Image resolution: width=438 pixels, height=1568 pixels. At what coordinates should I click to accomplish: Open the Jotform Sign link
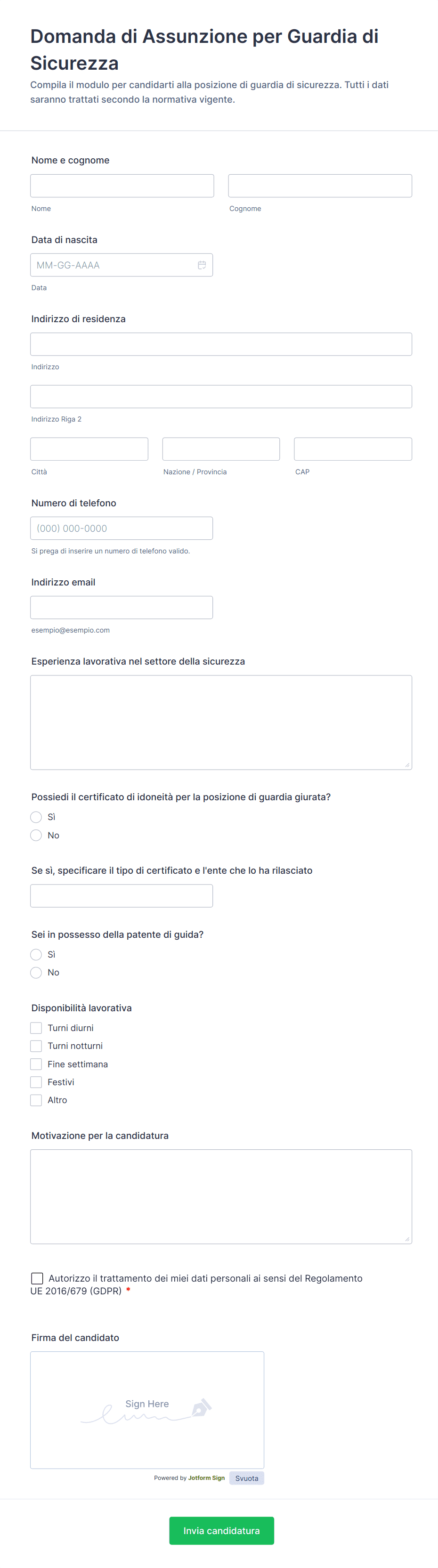pos(206,1478)
